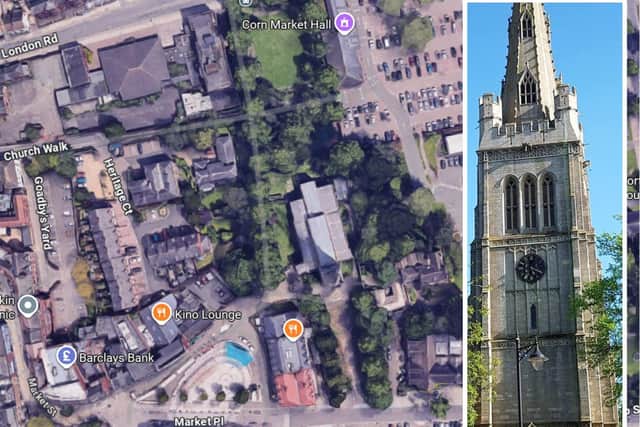Select the Barclays Bank pound marker
The image size is (640, 427).
point(66,356)
